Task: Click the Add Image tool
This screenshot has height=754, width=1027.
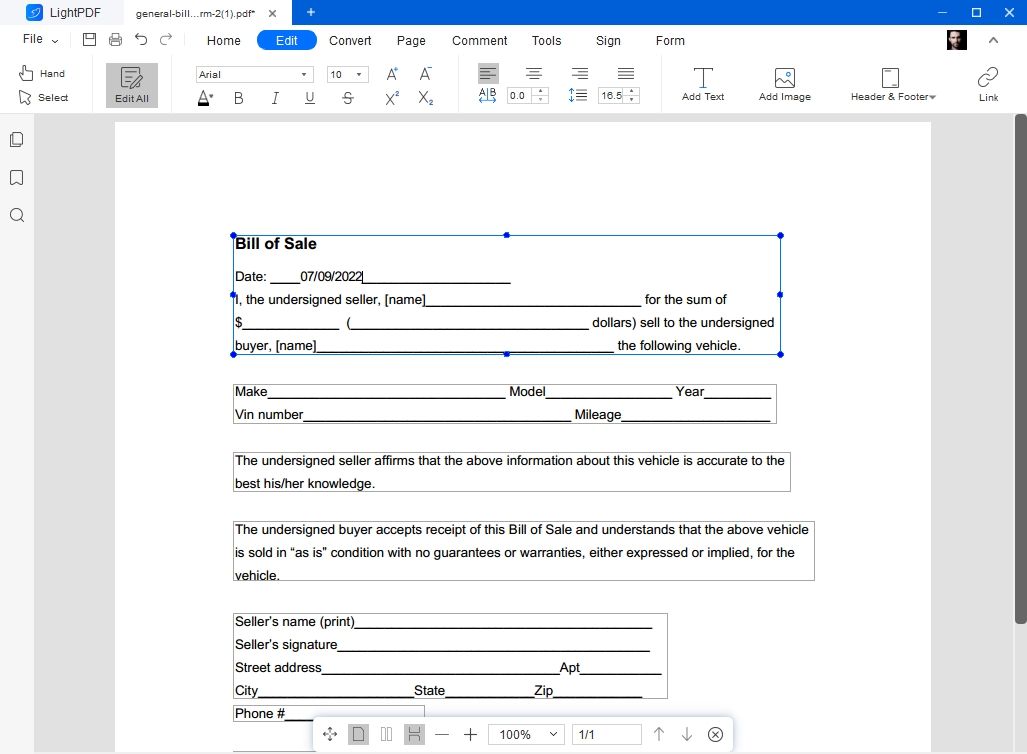Action: (784, 84)
